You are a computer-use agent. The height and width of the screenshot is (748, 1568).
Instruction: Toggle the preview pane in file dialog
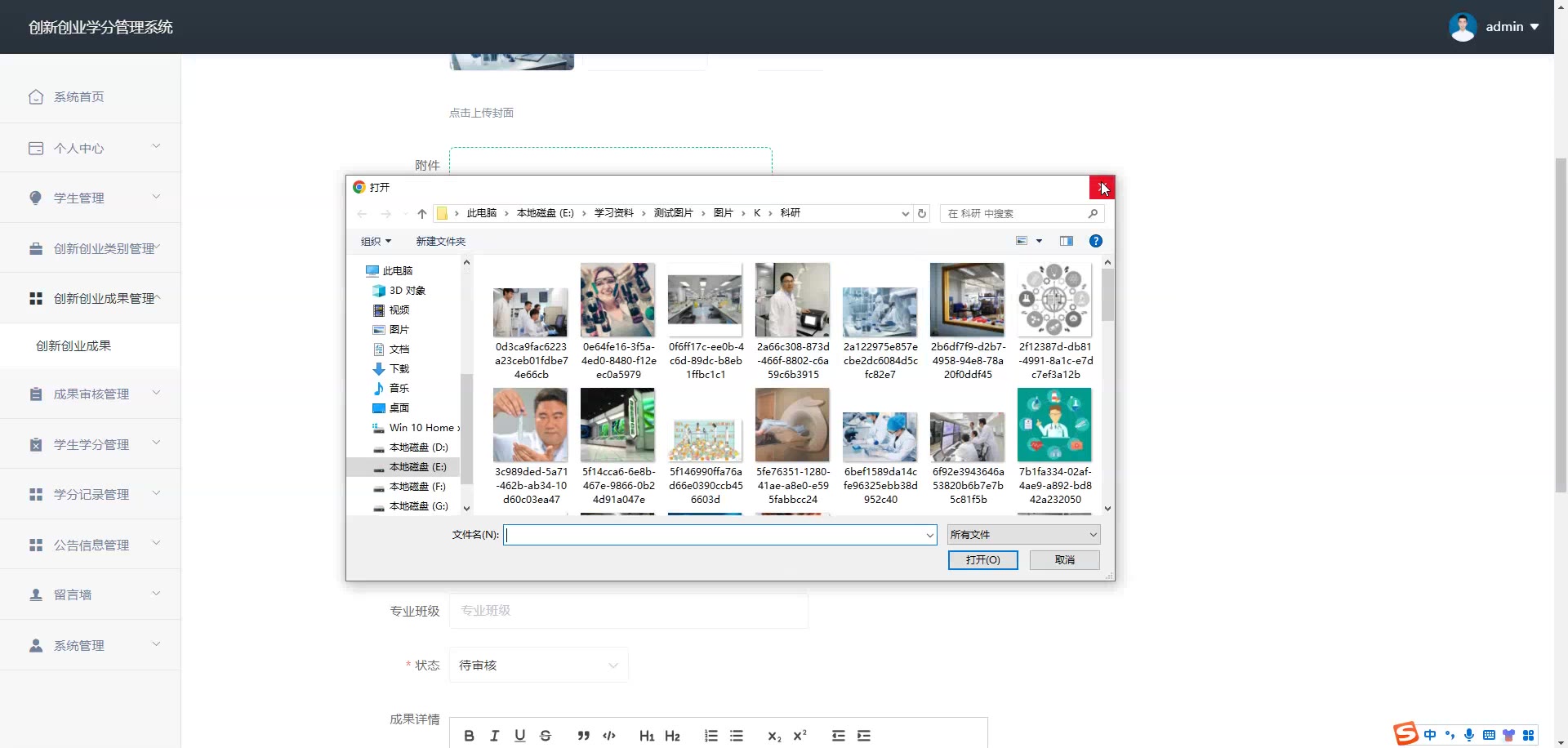(x=1067, y=241)
